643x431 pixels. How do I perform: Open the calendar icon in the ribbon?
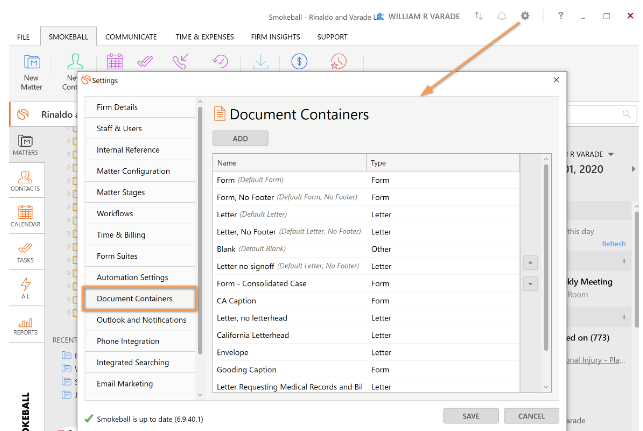click(115, 61)
